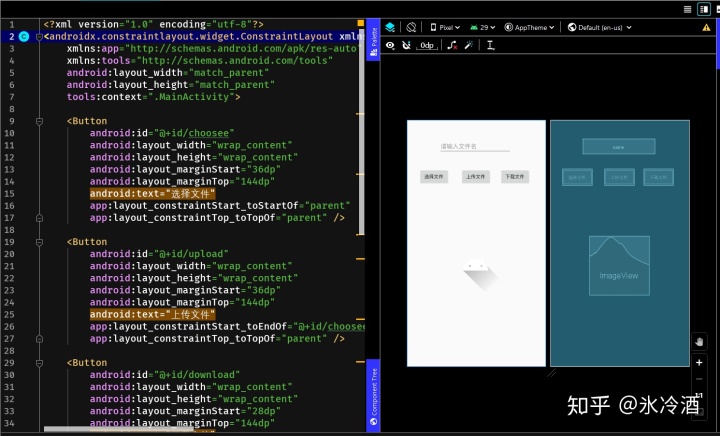The image size is (720, 436).
Task: Select the Android placeholder image in design preview
Action: (x=480, y=274)
